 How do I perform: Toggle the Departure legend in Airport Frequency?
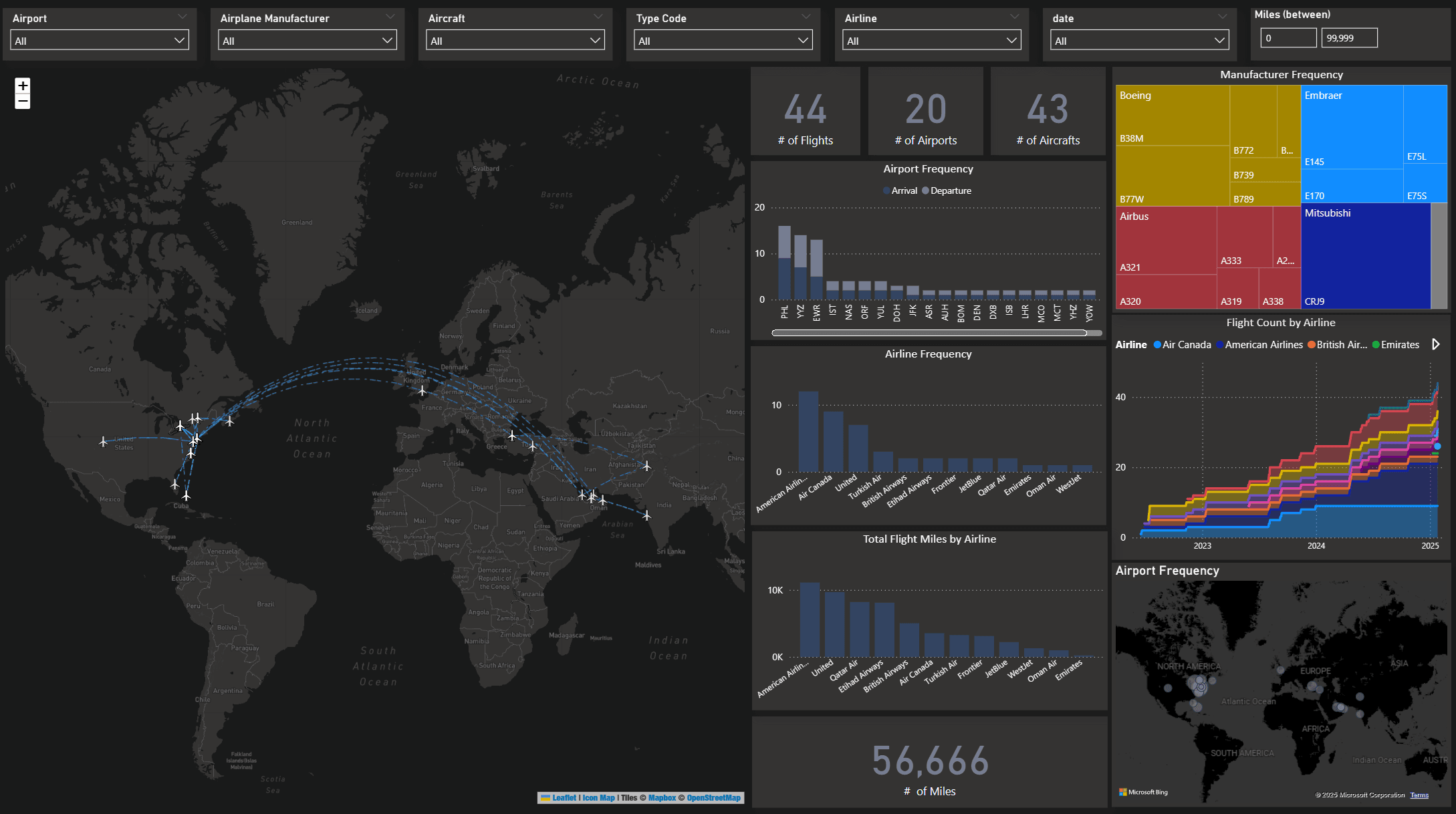947,190
